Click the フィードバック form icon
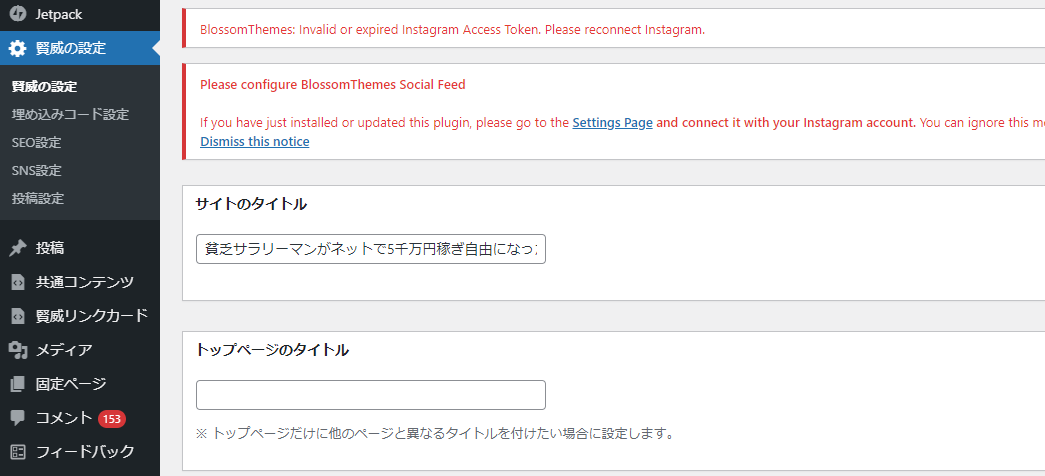1045x476 pixels. (18, 451)
